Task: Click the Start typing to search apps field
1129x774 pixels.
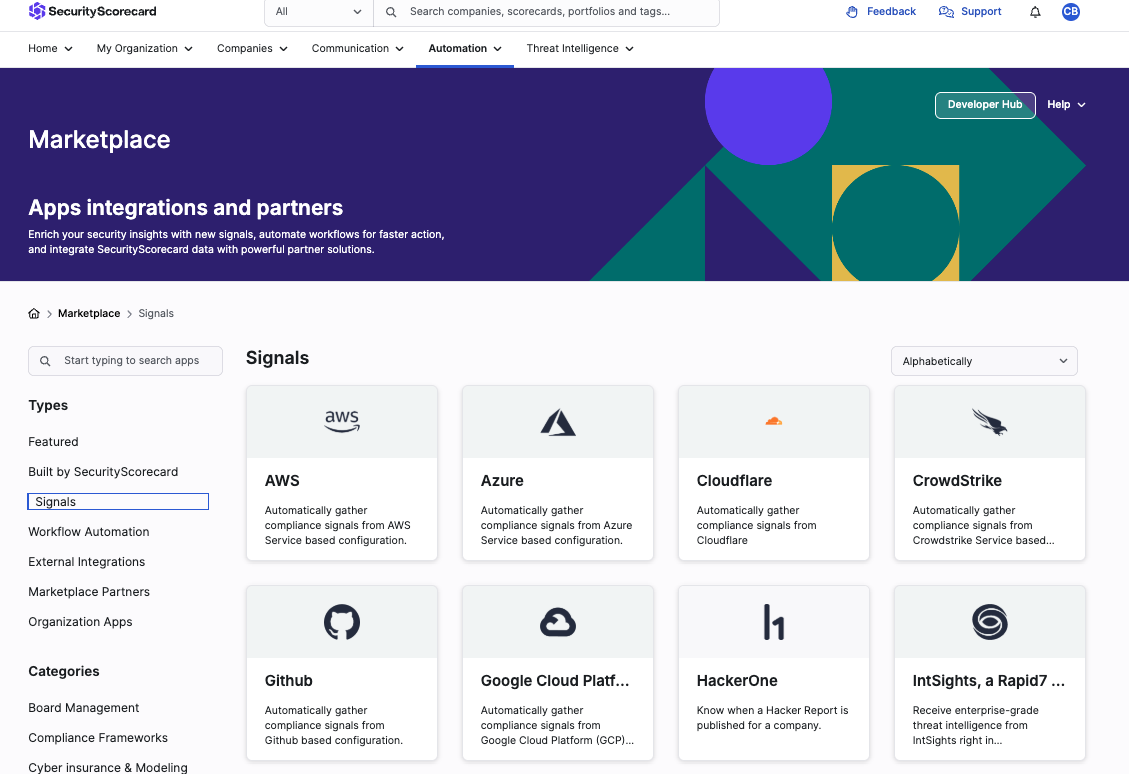Action: pos(125,361)
